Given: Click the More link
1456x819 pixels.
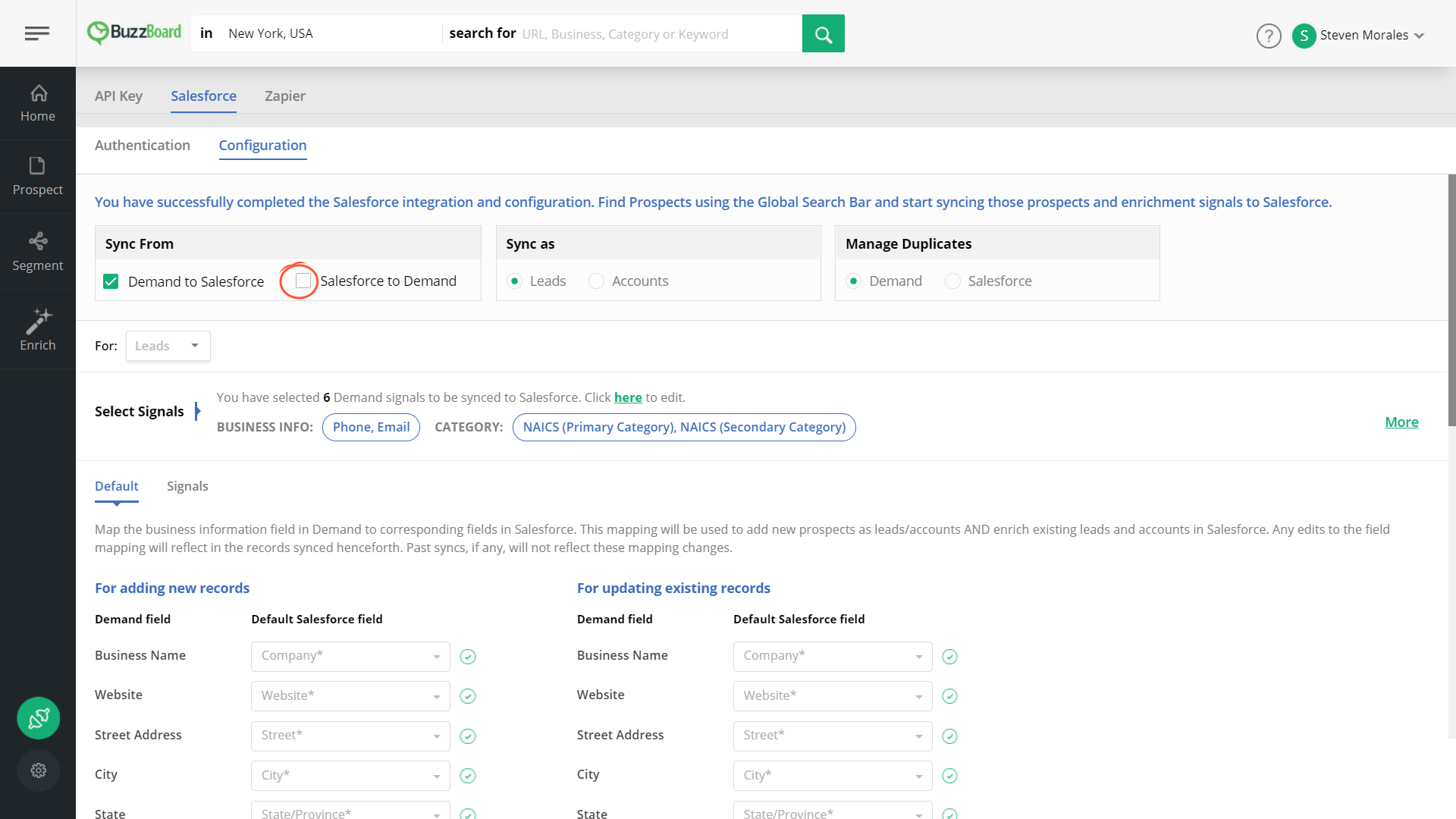Looking at the screenshot, I should pyautogui.click(x=1401, y=422).
